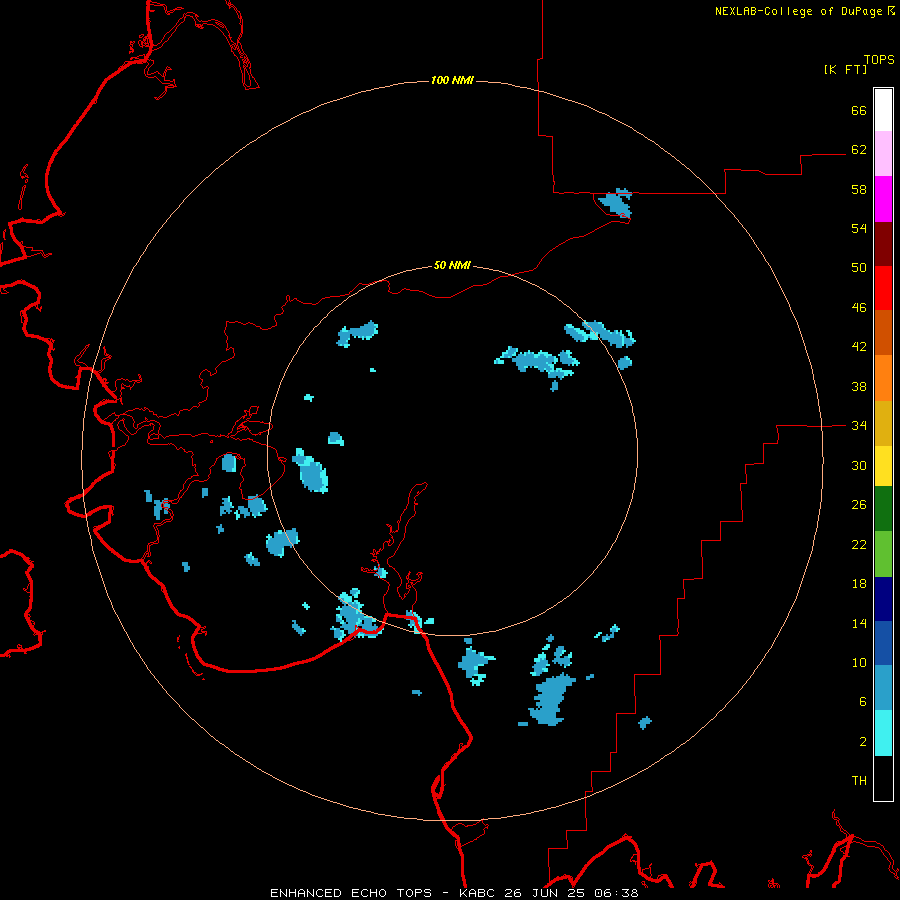Click the 26 scale value
Viewport: 900px width, 900px height.
pyautogui.click(x=859, y=505)
